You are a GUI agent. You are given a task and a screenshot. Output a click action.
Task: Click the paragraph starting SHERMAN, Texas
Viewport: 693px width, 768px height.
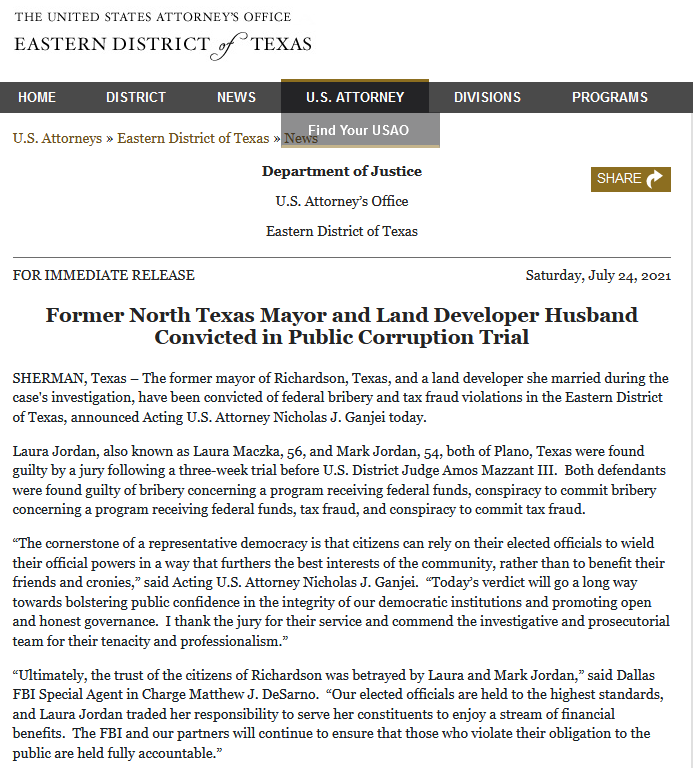[341, 398]
